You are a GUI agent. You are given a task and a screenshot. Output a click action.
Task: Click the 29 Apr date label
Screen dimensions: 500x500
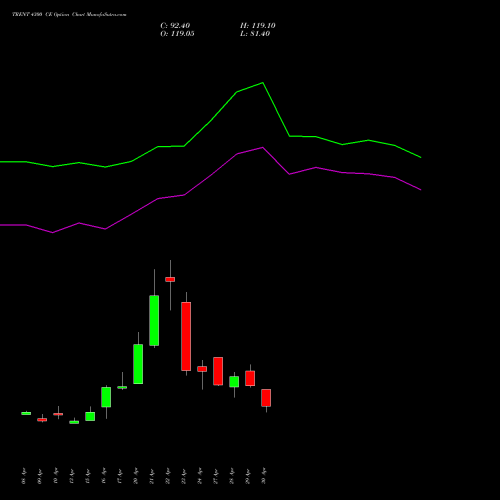point(248,476)
